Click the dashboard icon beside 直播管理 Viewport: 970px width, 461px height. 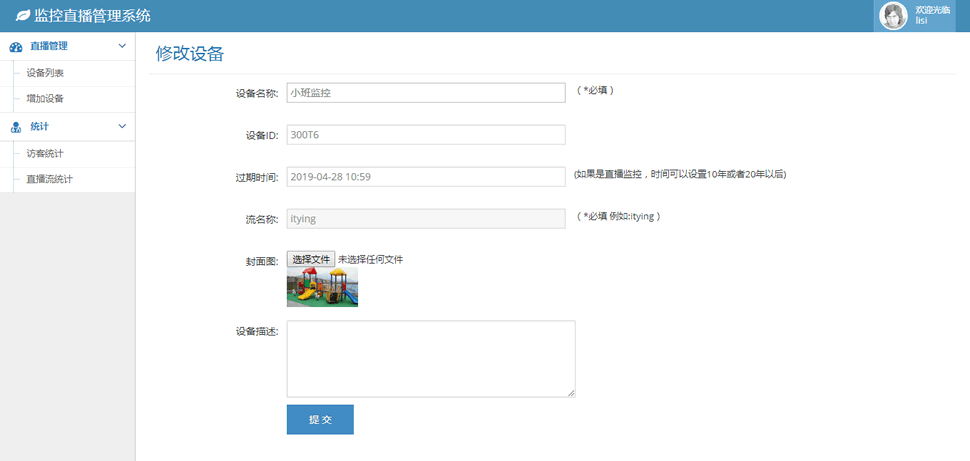pos(16,46)
